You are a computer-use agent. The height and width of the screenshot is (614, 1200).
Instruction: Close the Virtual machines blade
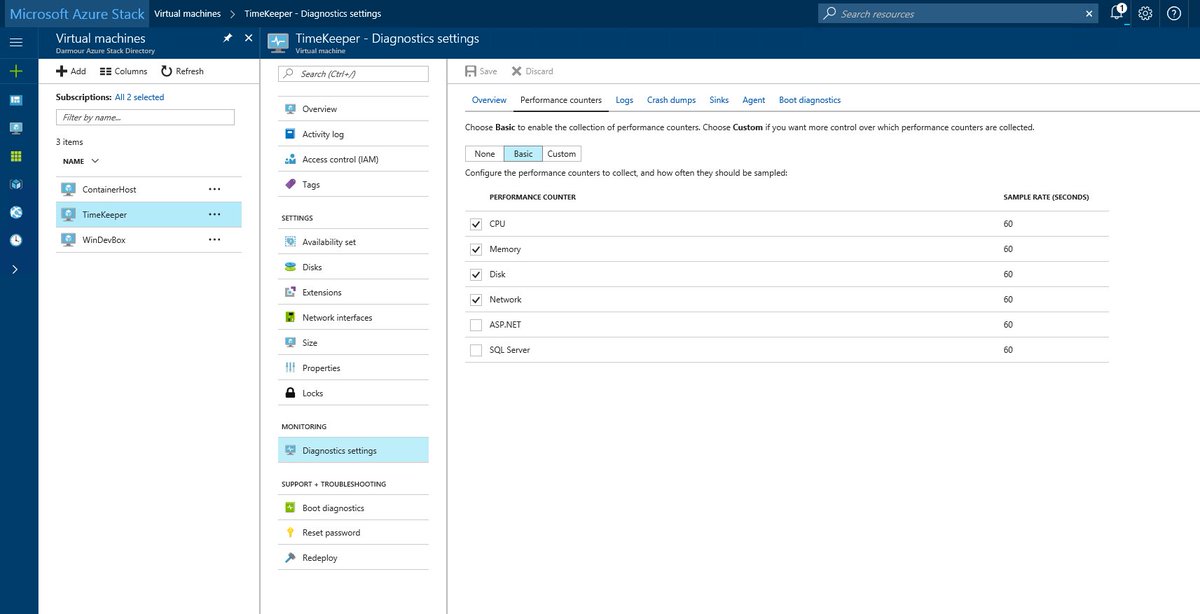pyautogui.click(x=249, y=38)
